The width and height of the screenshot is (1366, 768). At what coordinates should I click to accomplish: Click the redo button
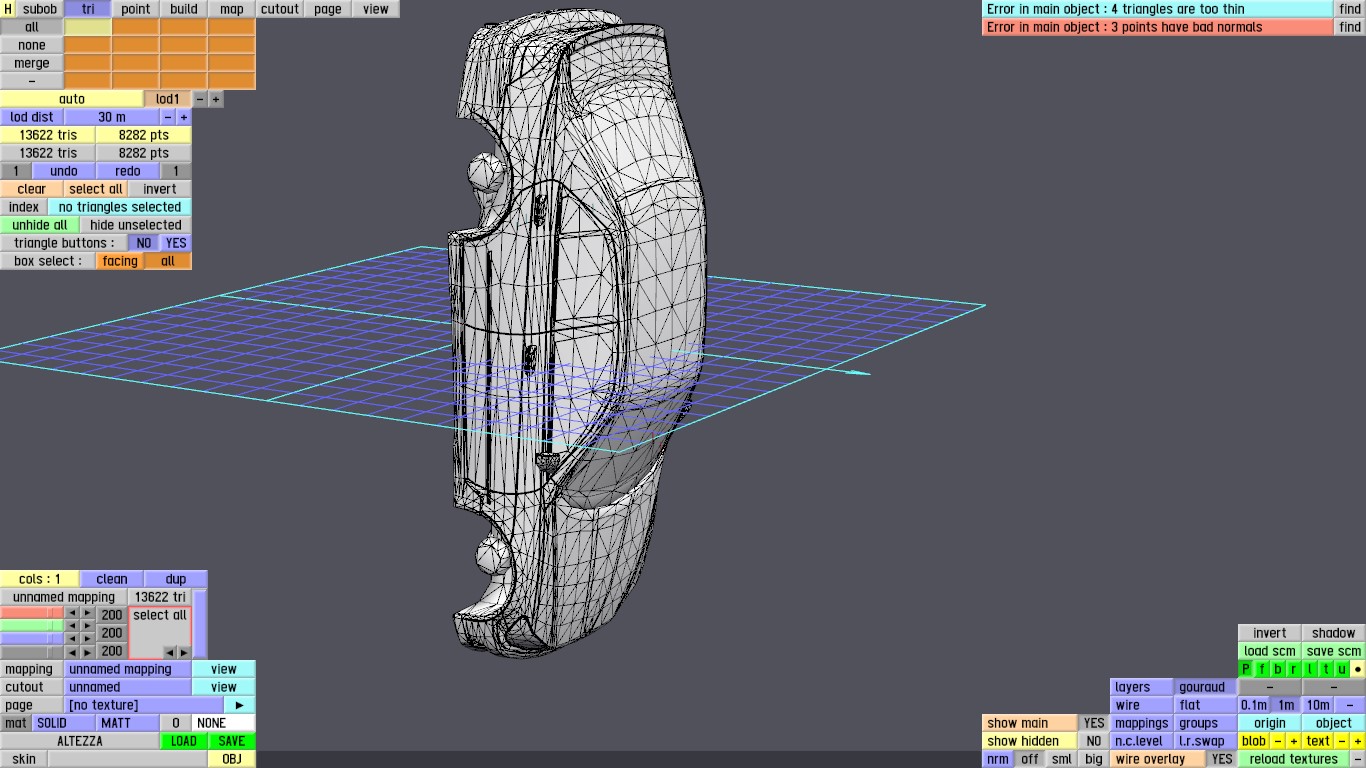pyautogui.click(x=128, y=171)
